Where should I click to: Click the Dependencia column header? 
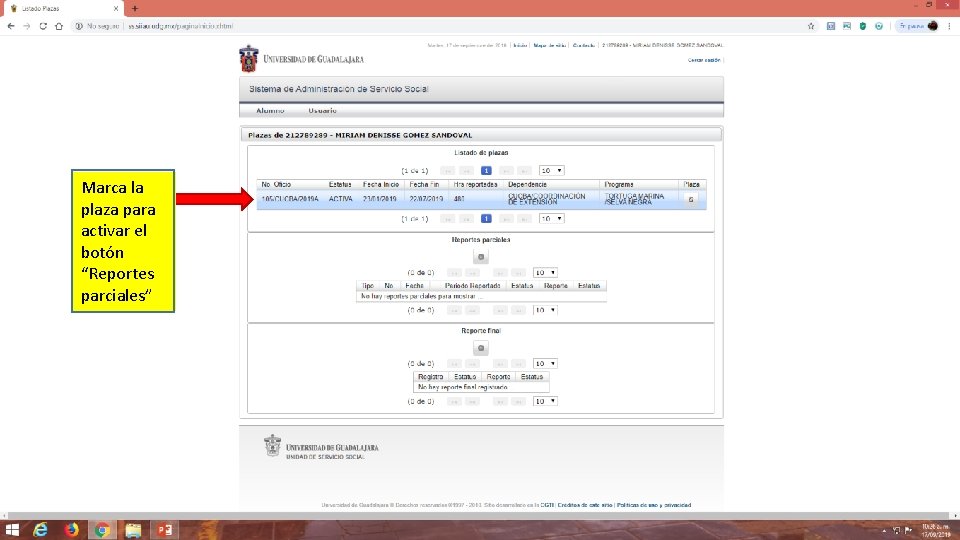(551, 184)
